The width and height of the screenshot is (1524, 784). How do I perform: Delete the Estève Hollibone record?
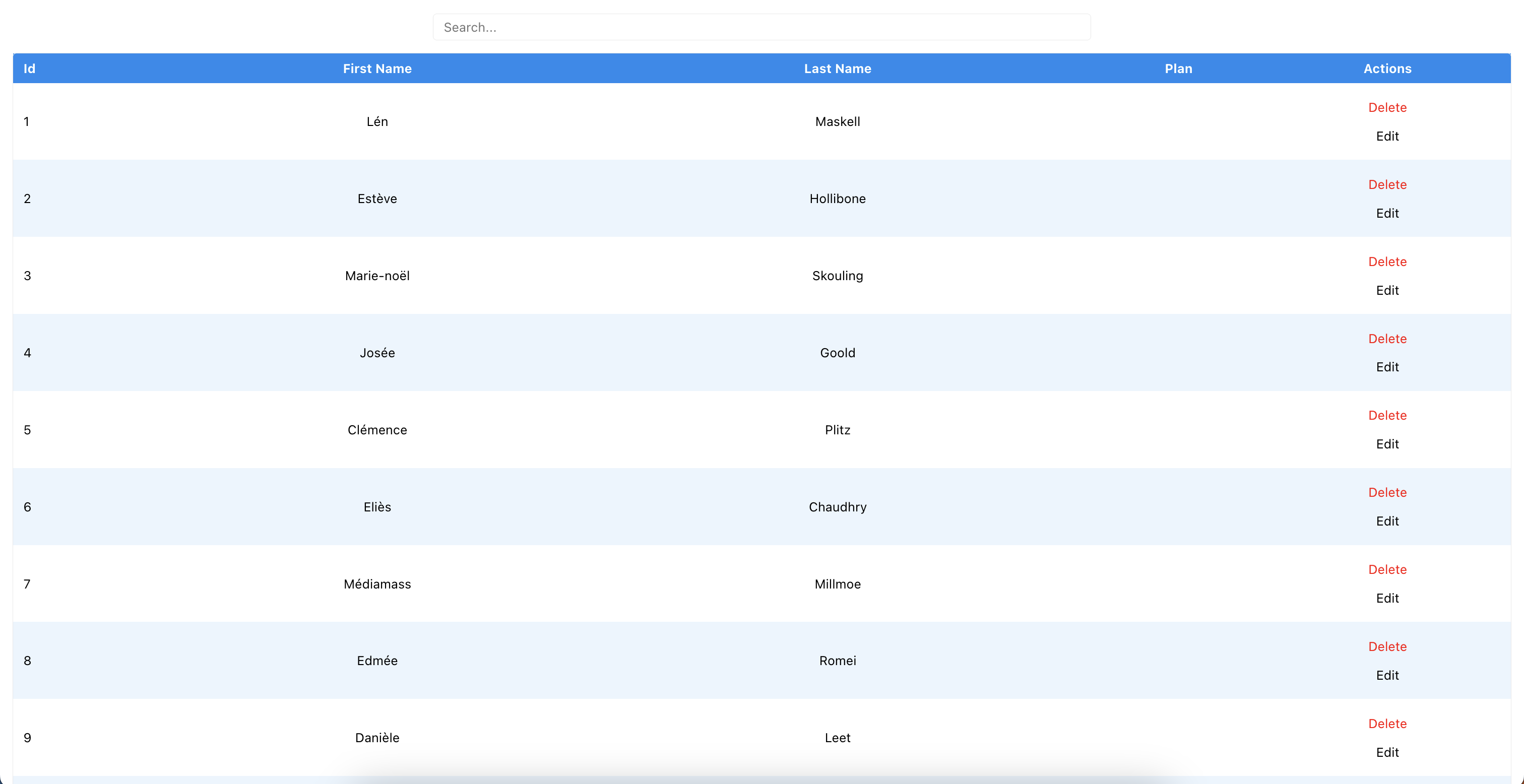1387,184
